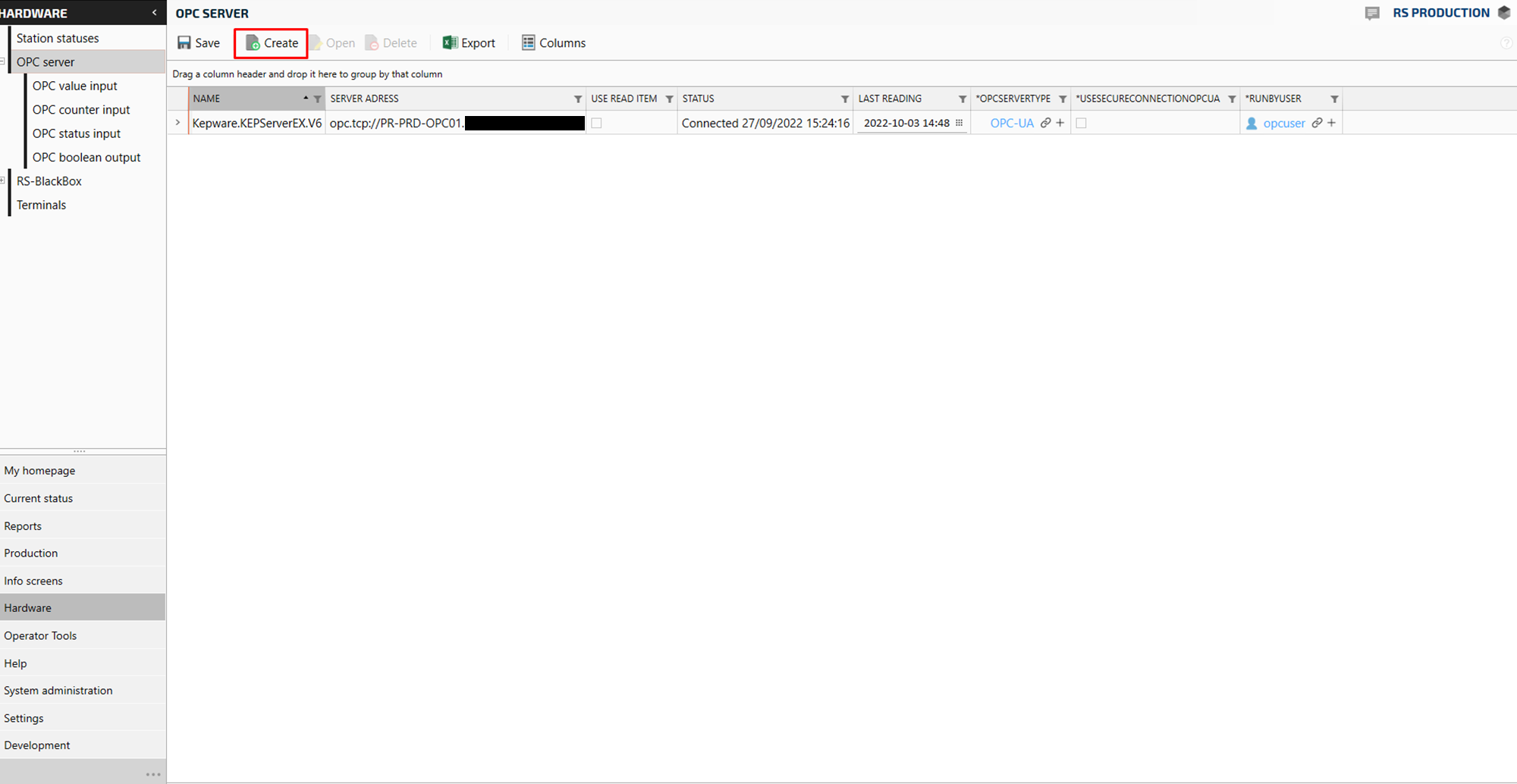Click the link icon beside OPC-UA
This screenshot has height=784, width=1517.
pyautogui.click(x=1045, y=123)
